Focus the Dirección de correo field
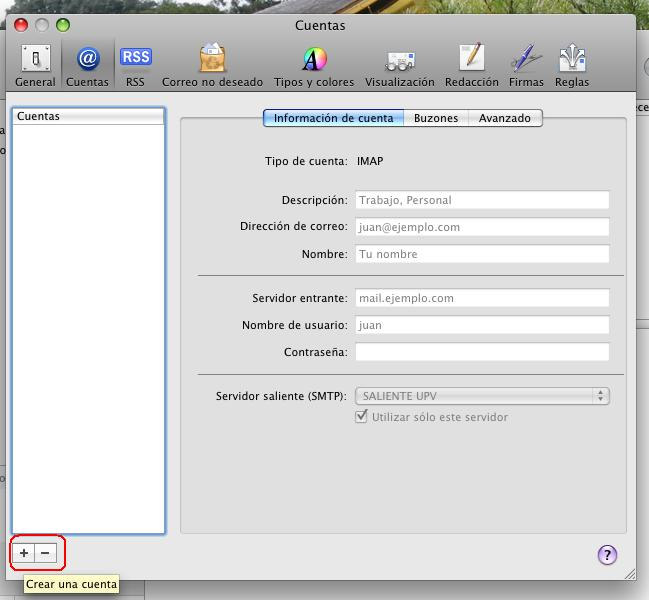Viewport: 649px width, 600px height. point(482,227)
